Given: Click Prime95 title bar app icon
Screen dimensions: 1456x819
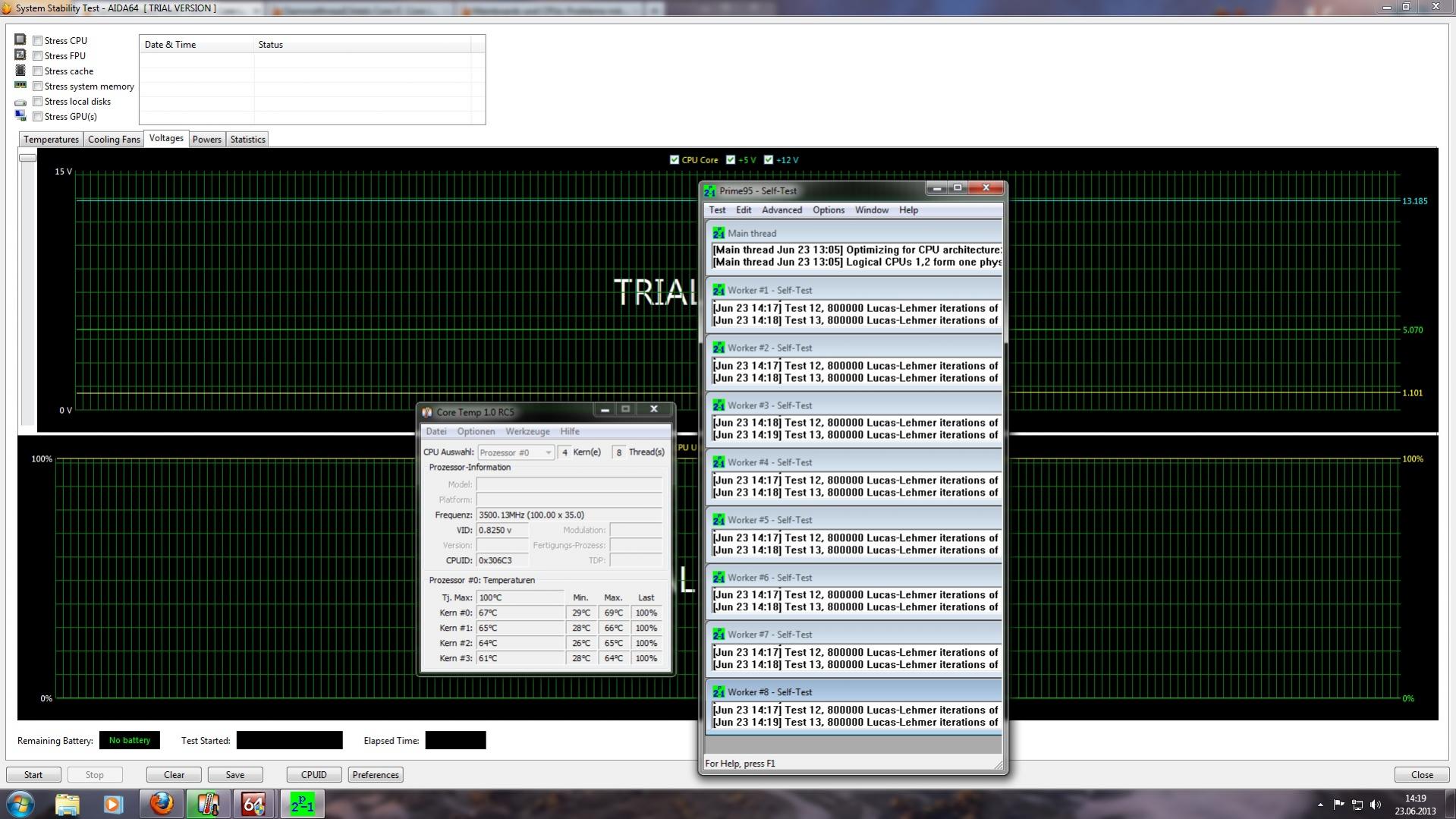Looking at the screenshot, I should coord(709,191).
